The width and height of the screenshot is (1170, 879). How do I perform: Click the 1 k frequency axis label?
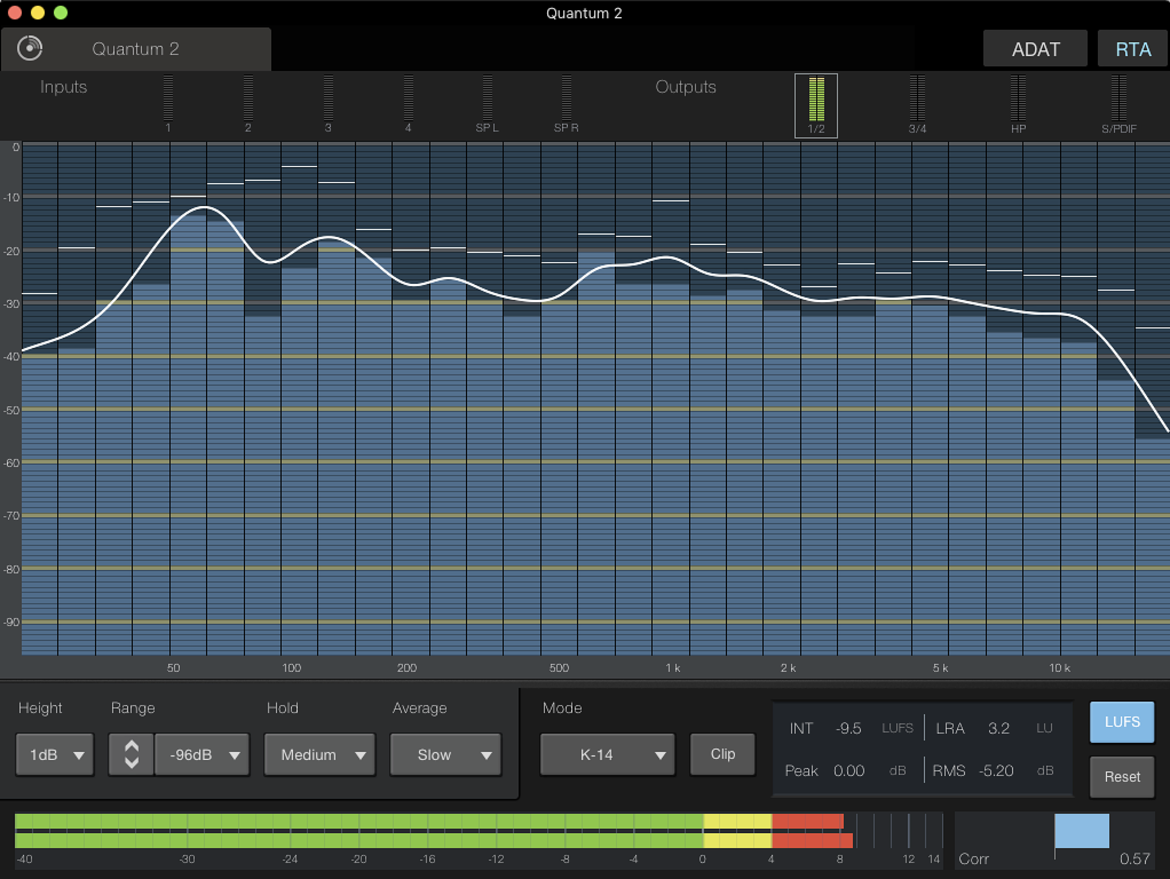pos(673,668)
